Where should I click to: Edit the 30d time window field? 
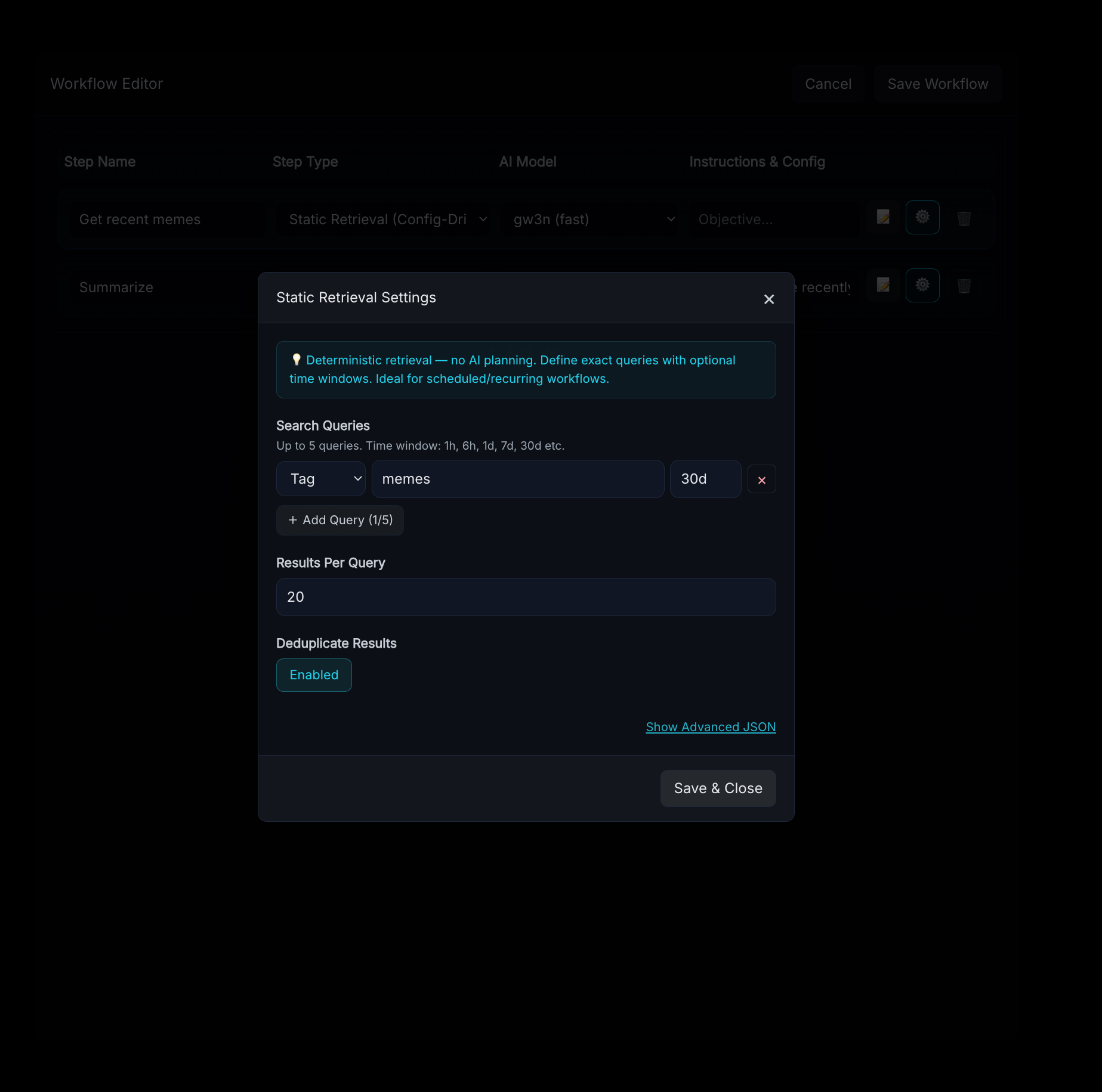[705, 479]
